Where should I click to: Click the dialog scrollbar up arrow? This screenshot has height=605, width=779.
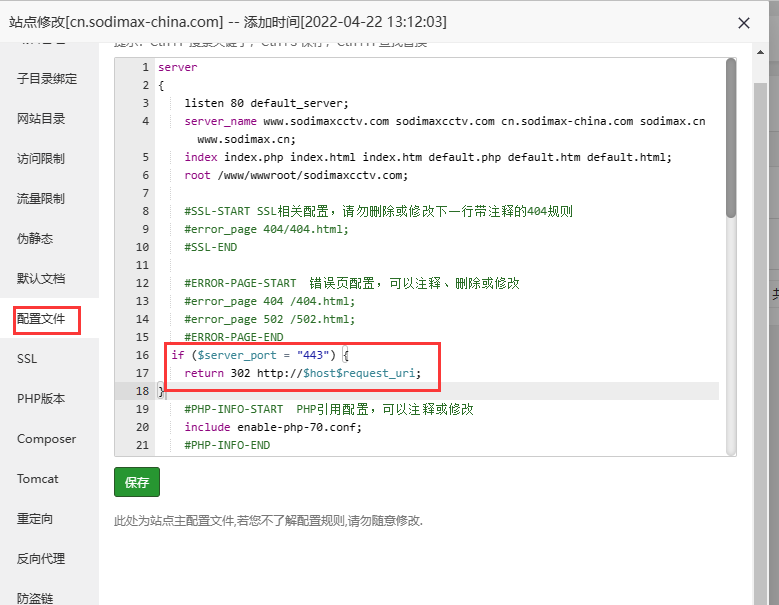coord(760,52)
